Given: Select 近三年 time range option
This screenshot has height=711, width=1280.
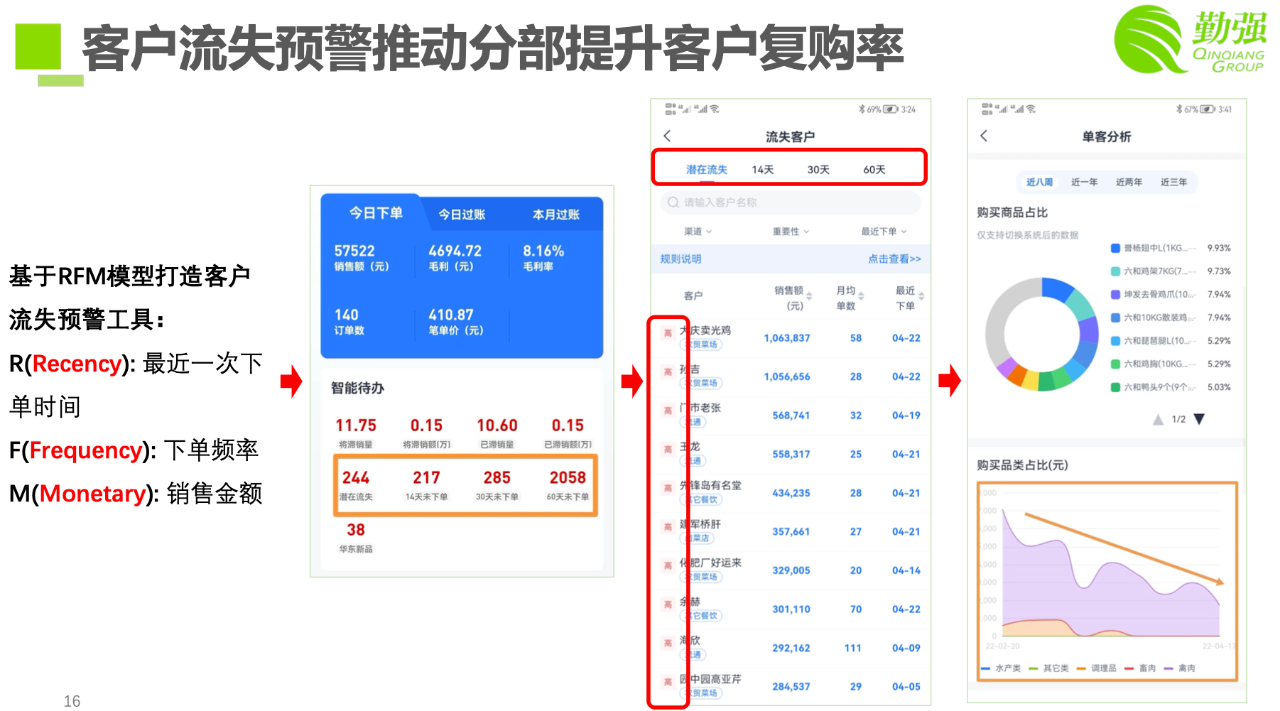Looking at the screenshot, I should [x=1174, y=182].
